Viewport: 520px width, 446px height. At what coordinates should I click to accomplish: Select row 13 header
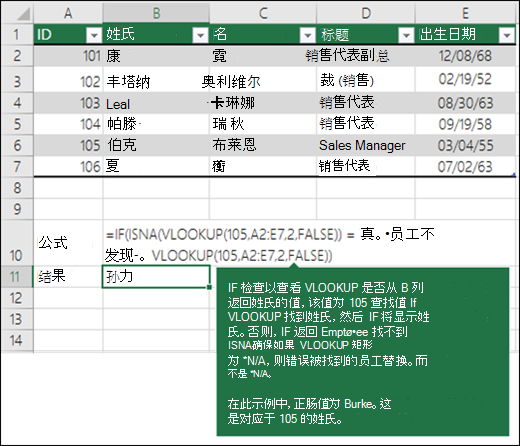(17, 319)
